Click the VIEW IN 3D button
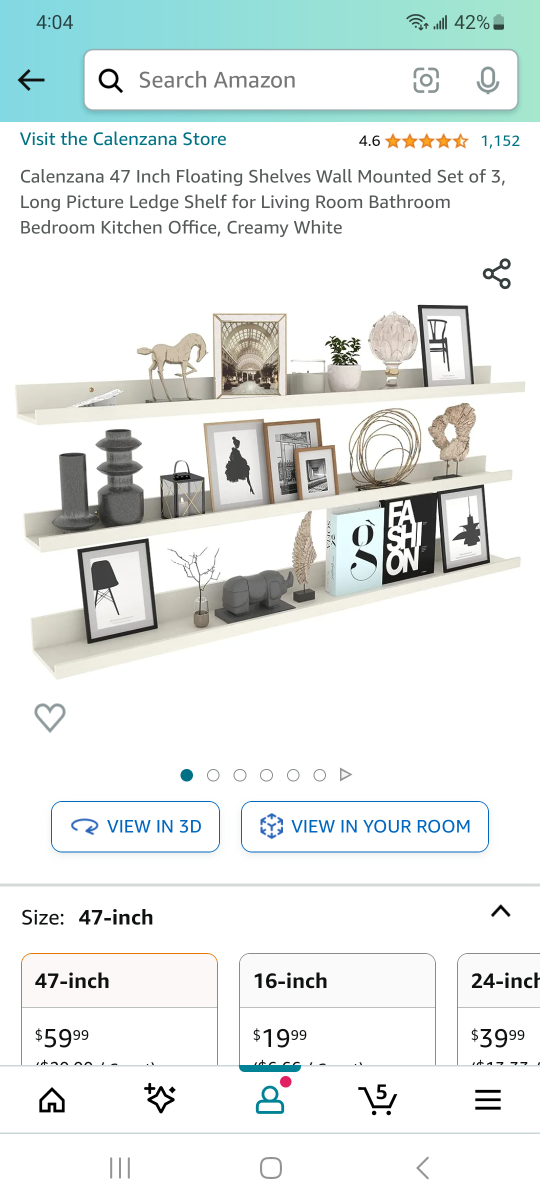Viewport: 540px width, 1200px height. [136, 827]
